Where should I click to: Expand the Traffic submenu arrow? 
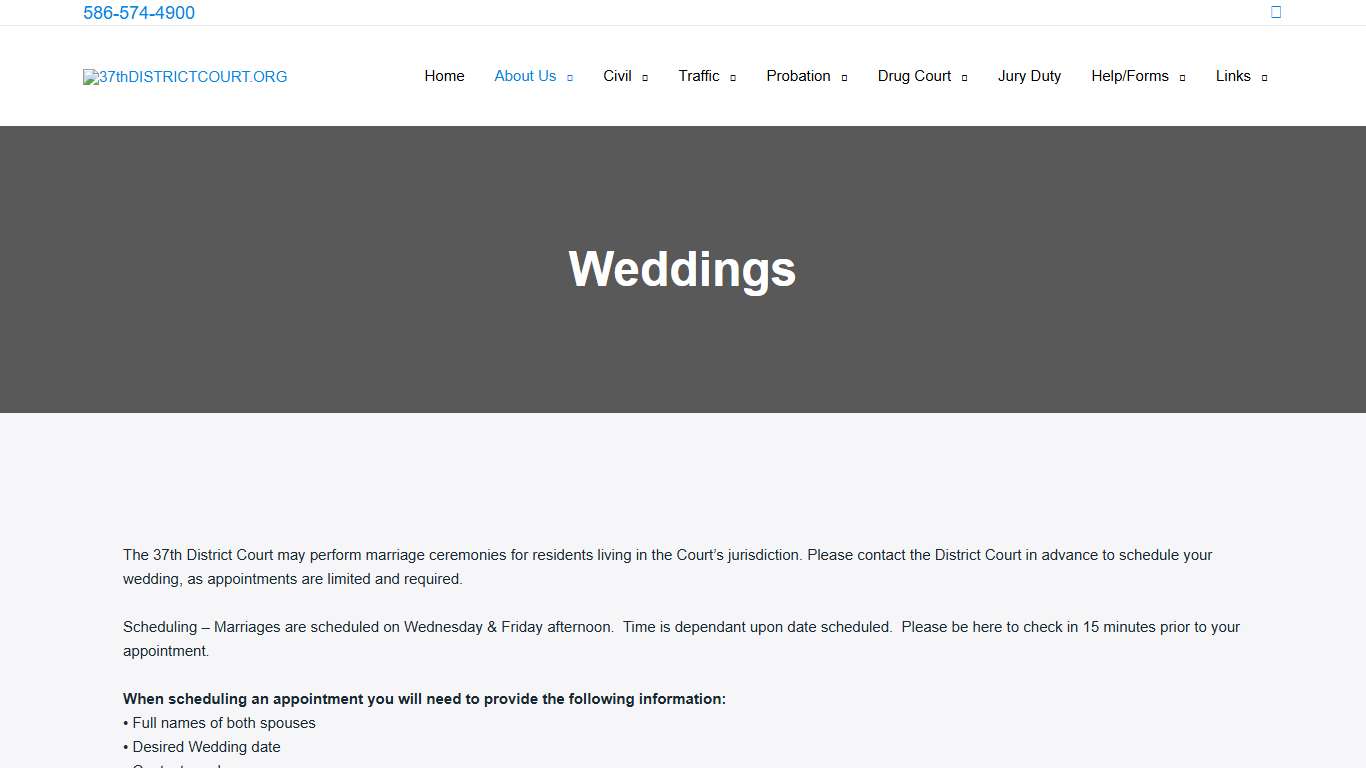coord(733,77)
